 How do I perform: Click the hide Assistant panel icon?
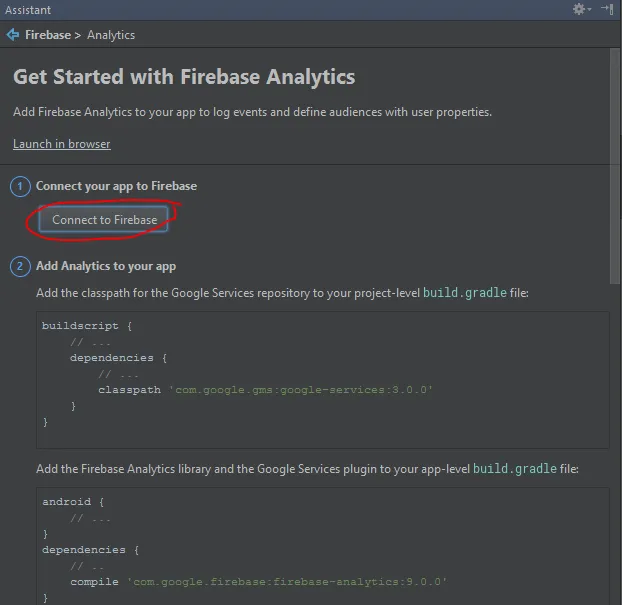point(607,9)
